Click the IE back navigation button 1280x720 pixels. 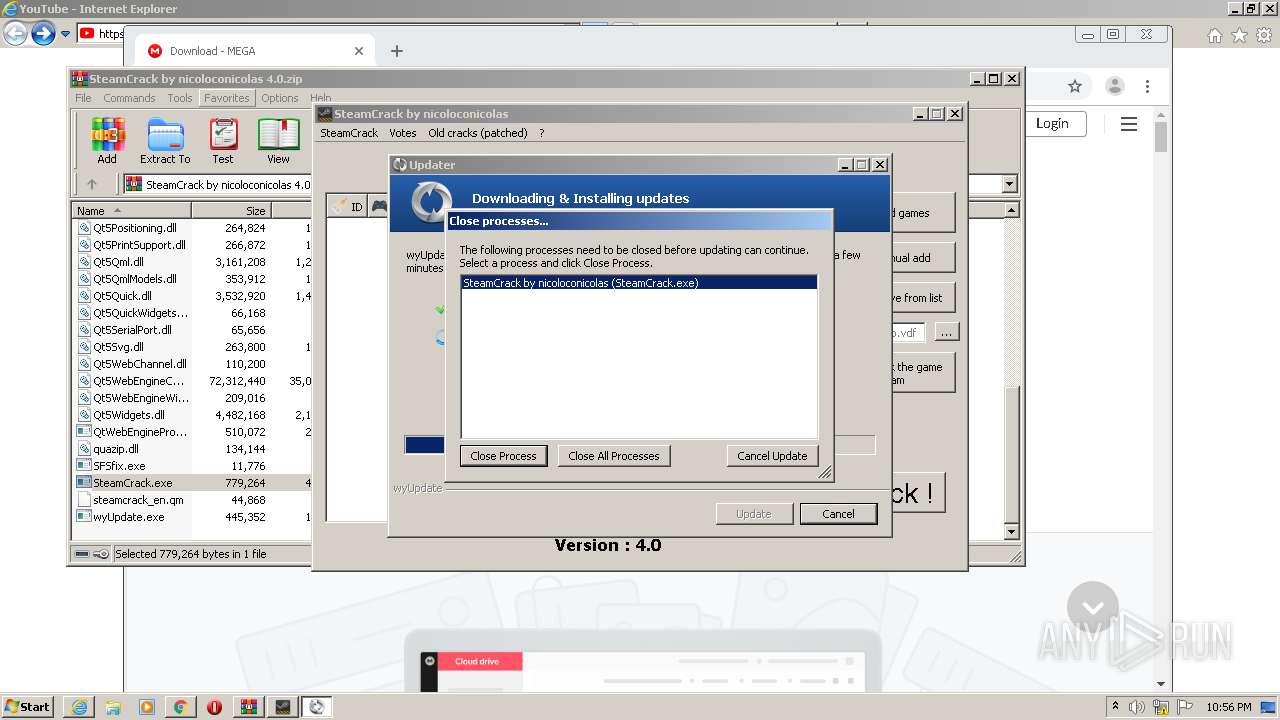point(15,33)
